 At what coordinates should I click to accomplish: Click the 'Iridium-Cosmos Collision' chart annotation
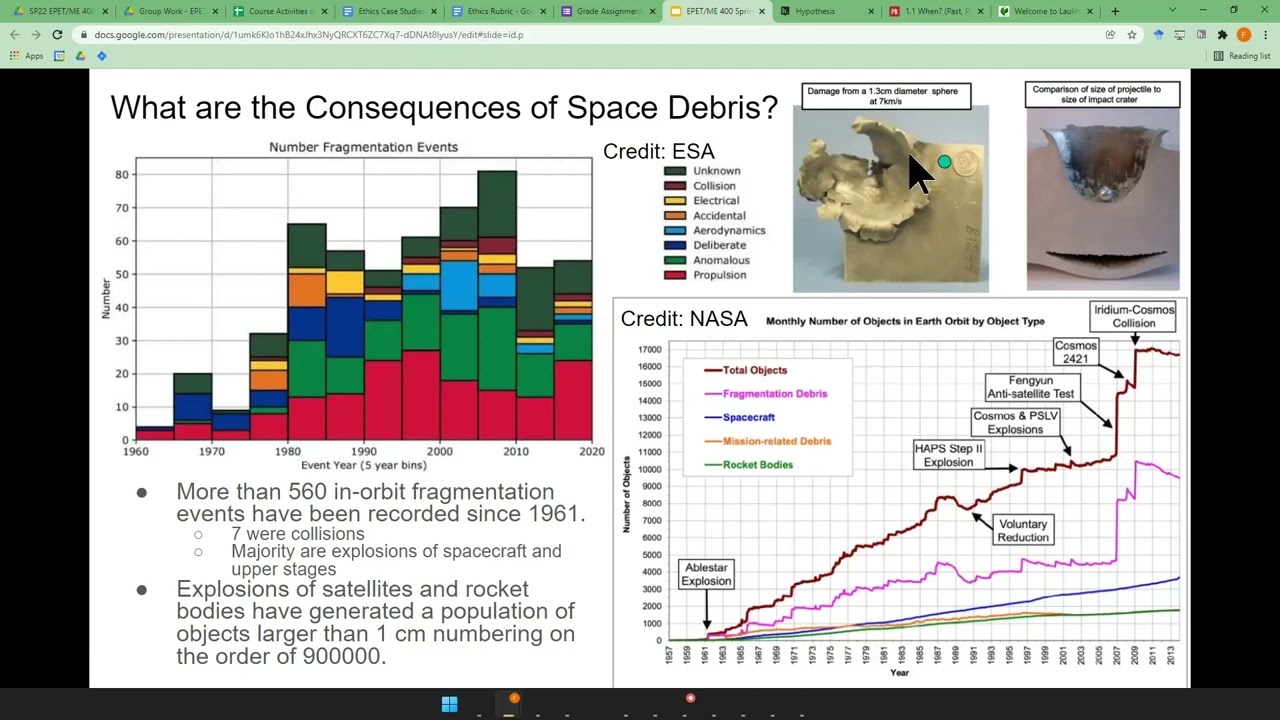click(x=1134, y=317)
